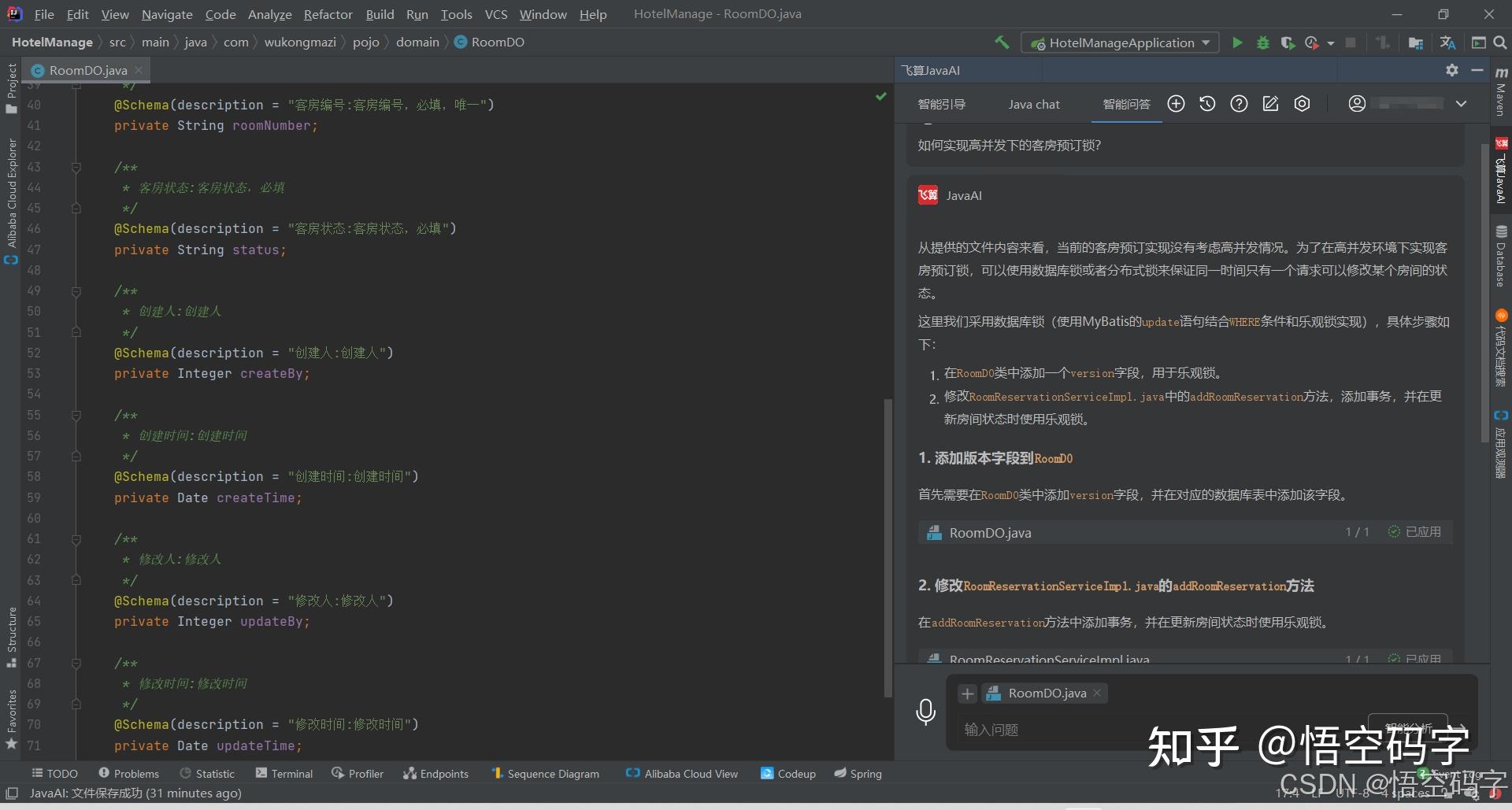The height and width of the screenshot is (810, 1512).
Task: Click the domain breadcrumb segment
Action: (x=417, y=43)
